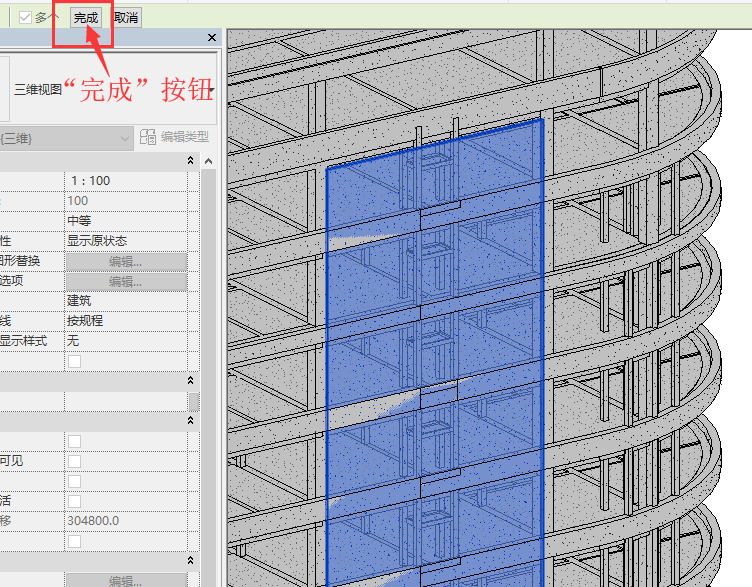The image size is (752, 587).
Task: Collapse the first properties group chevron
Action: tap(190, 160)
